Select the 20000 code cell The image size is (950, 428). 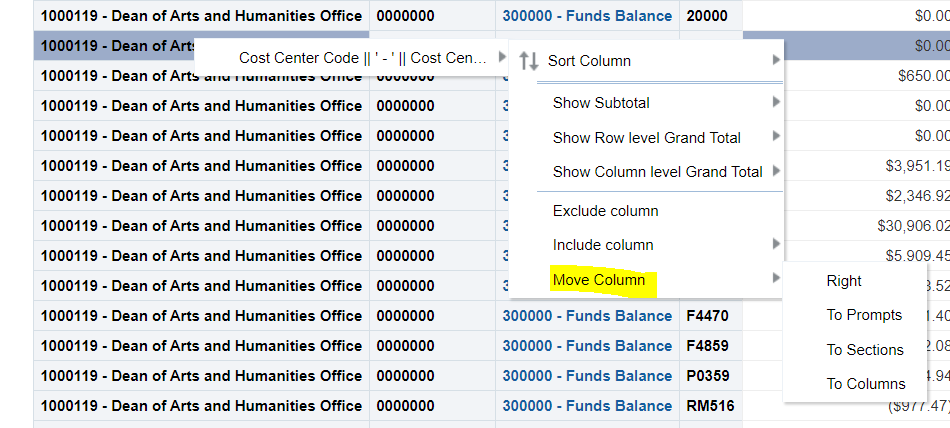[x=707, y=16]
